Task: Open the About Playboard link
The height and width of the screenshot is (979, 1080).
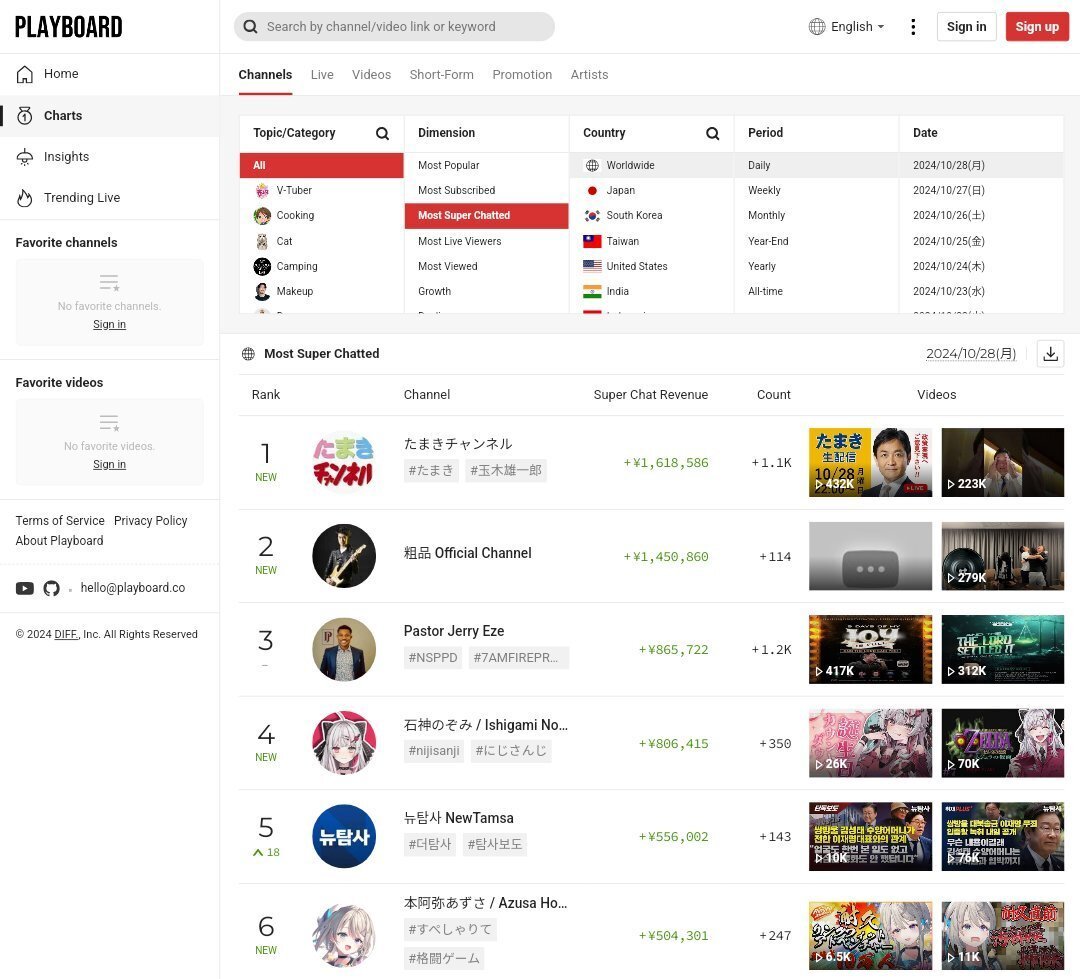Action: pyautogui.click(x=59, y=541)
